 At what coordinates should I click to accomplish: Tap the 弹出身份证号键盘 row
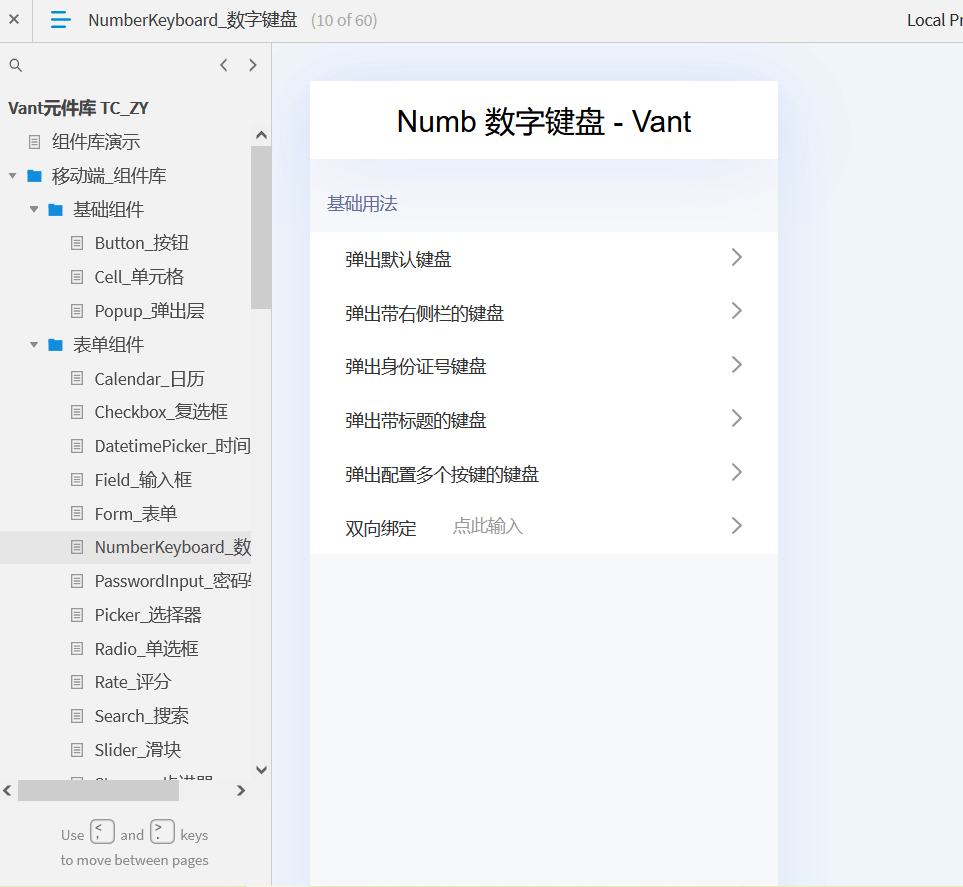pos(544,366)
